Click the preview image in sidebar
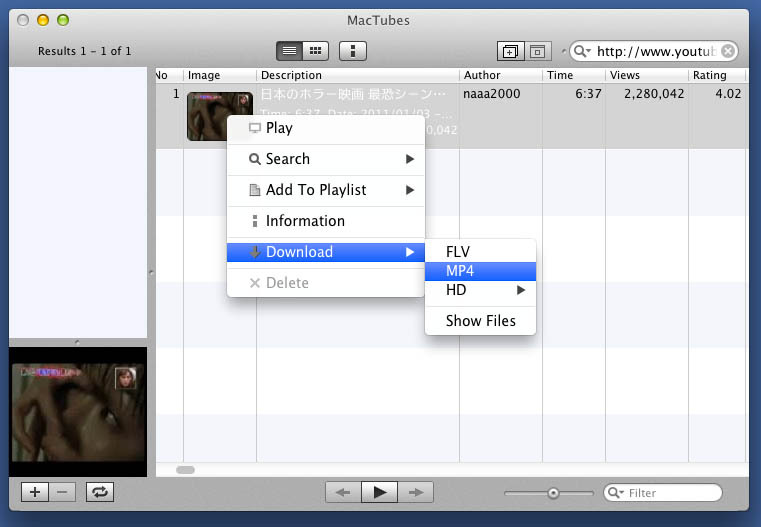The image size is (761, 527). click(x=78, y=412)
